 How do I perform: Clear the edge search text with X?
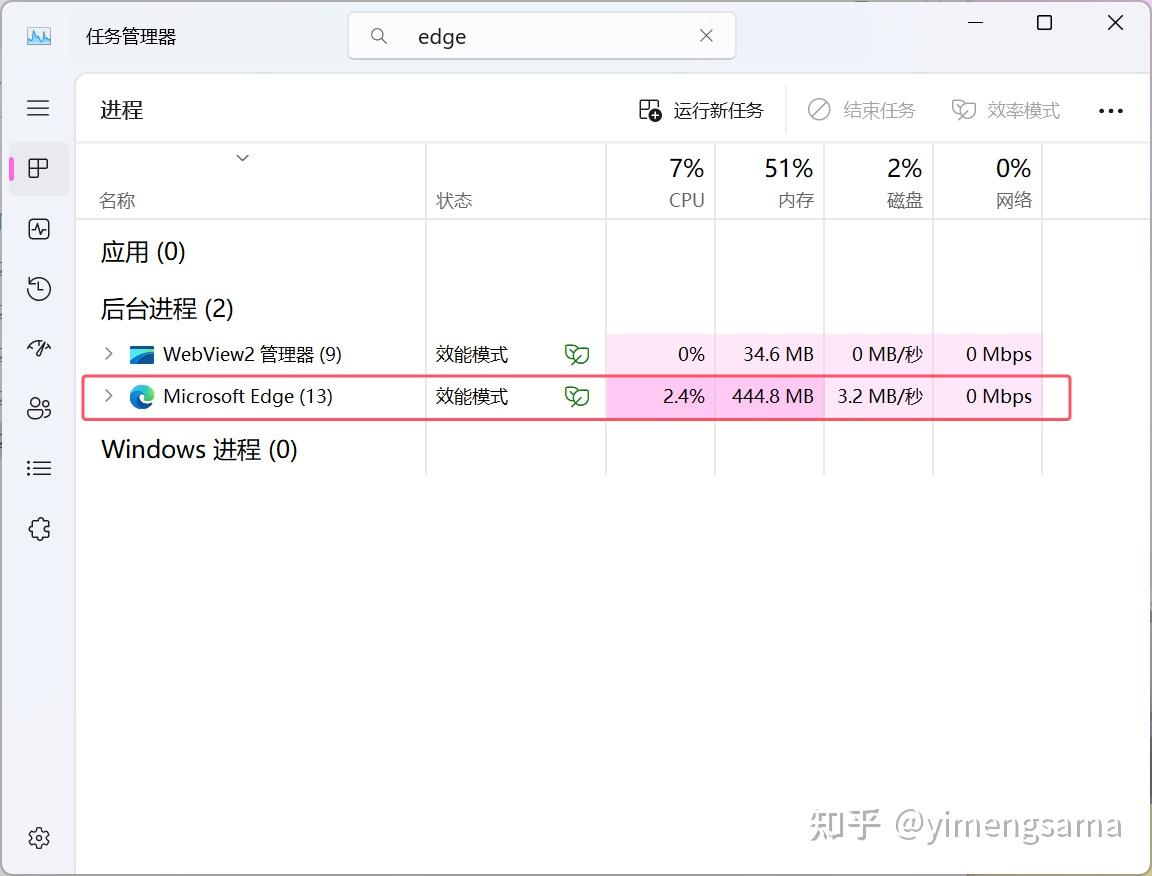[x=706, y=35]
